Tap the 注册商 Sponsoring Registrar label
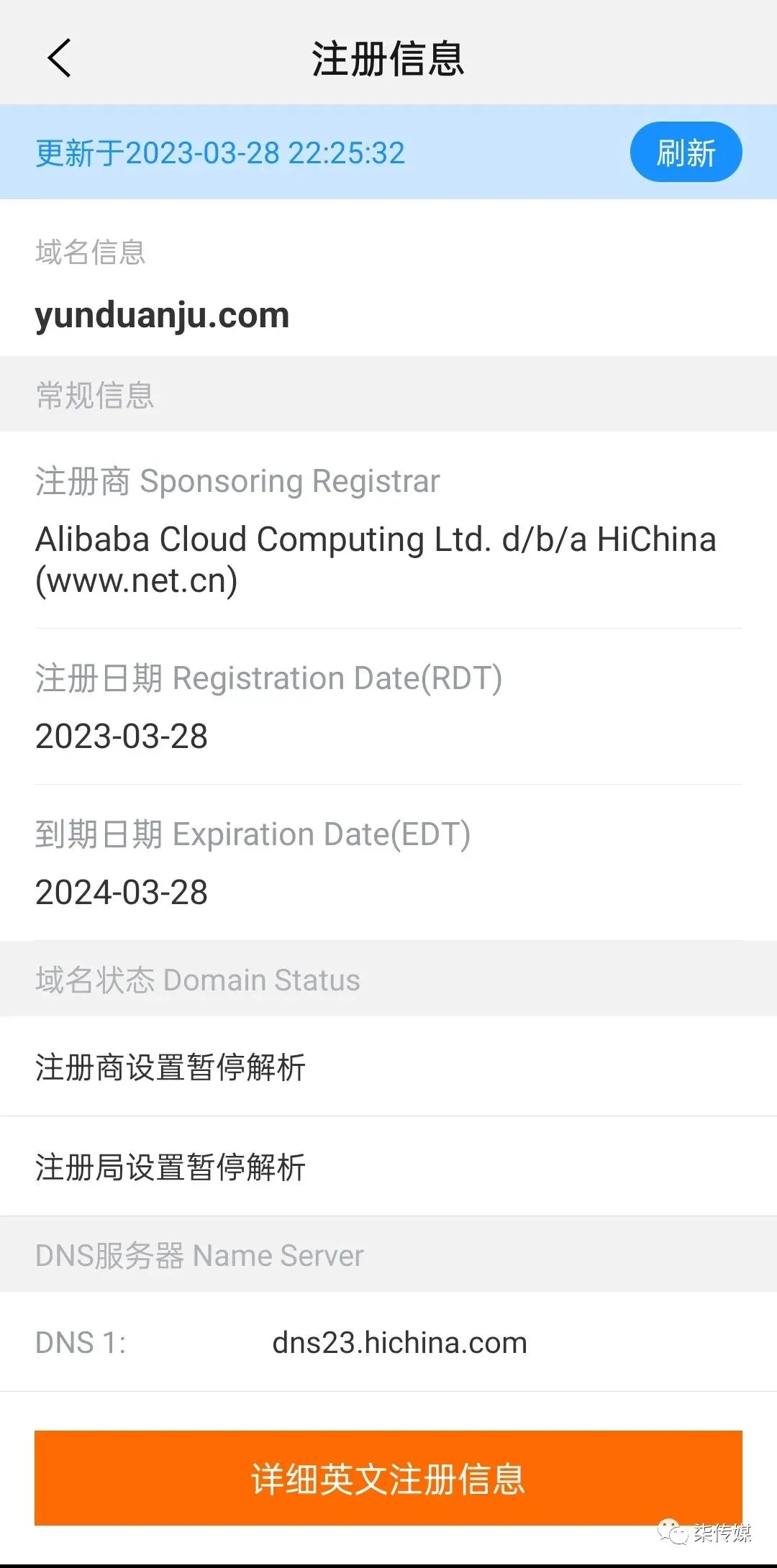Viewport: 777px width, 1568px height. tap(237, 481)
